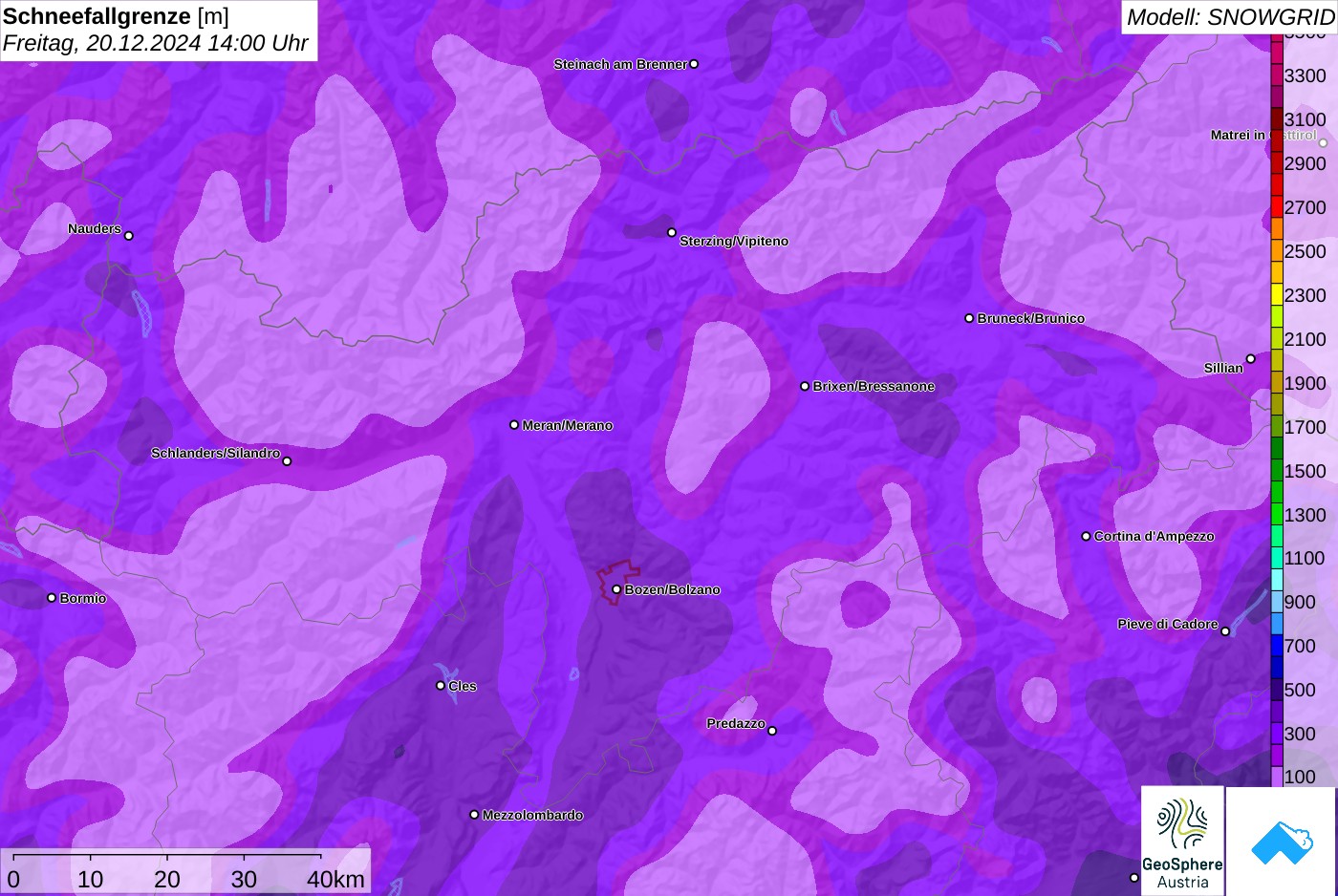
Task: Click the Sillian marker dot
Action: 1250,359
